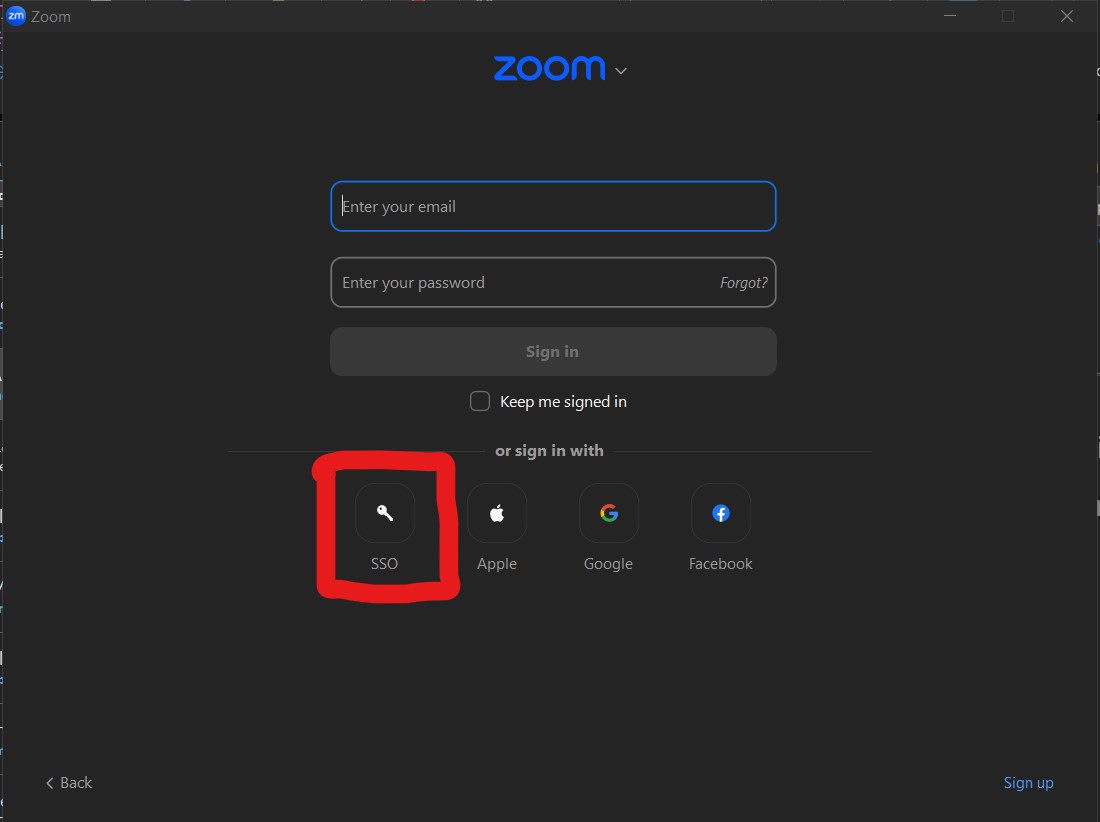Click the Keep me signed in label
This screenshot has width=1100, height=822.
point(563,401)
